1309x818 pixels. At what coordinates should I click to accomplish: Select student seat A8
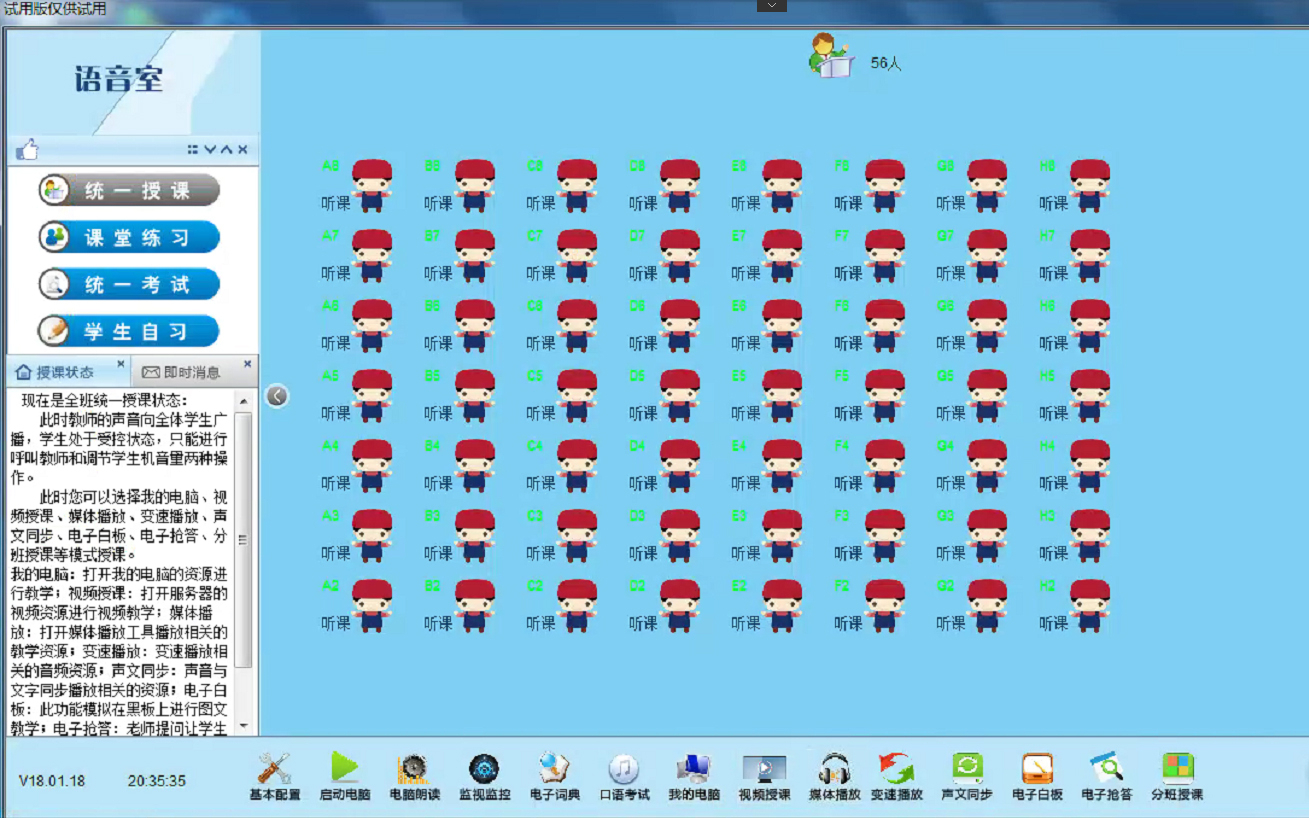tap(371, 184)
